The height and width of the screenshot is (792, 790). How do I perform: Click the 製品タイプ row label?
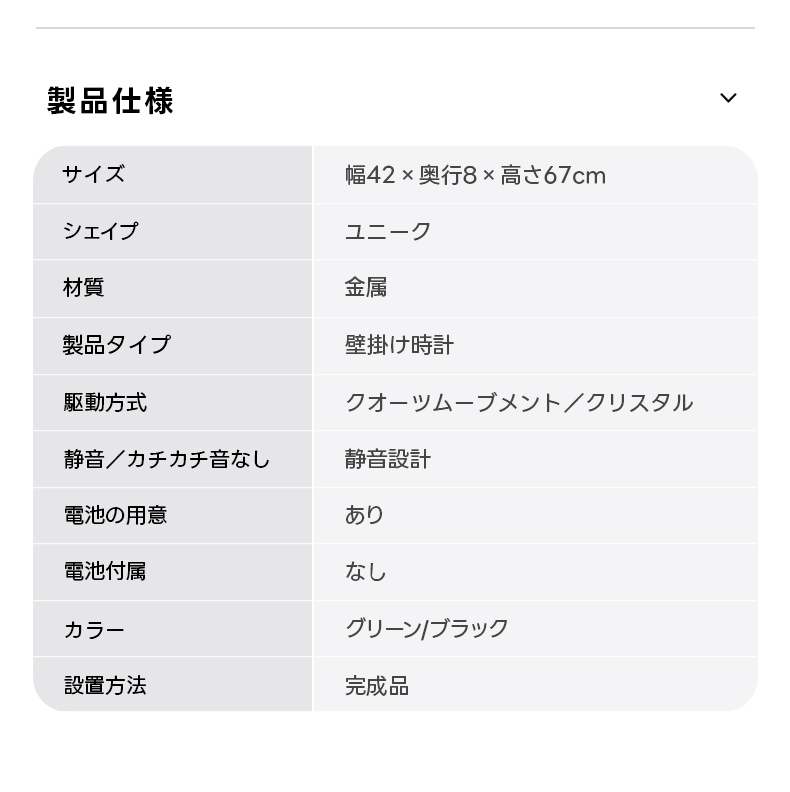(x=117, y=345)
